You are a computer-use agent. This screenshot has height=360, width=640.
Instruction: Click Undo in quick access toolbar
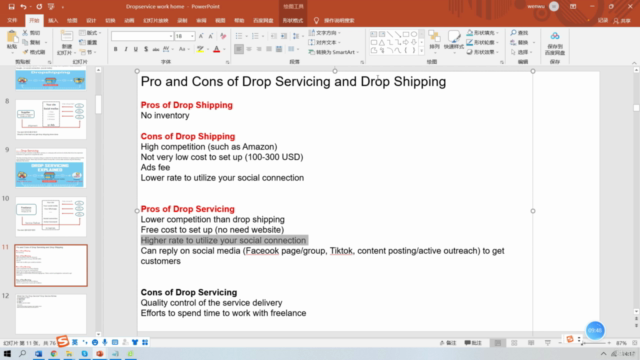pos(23,7)
